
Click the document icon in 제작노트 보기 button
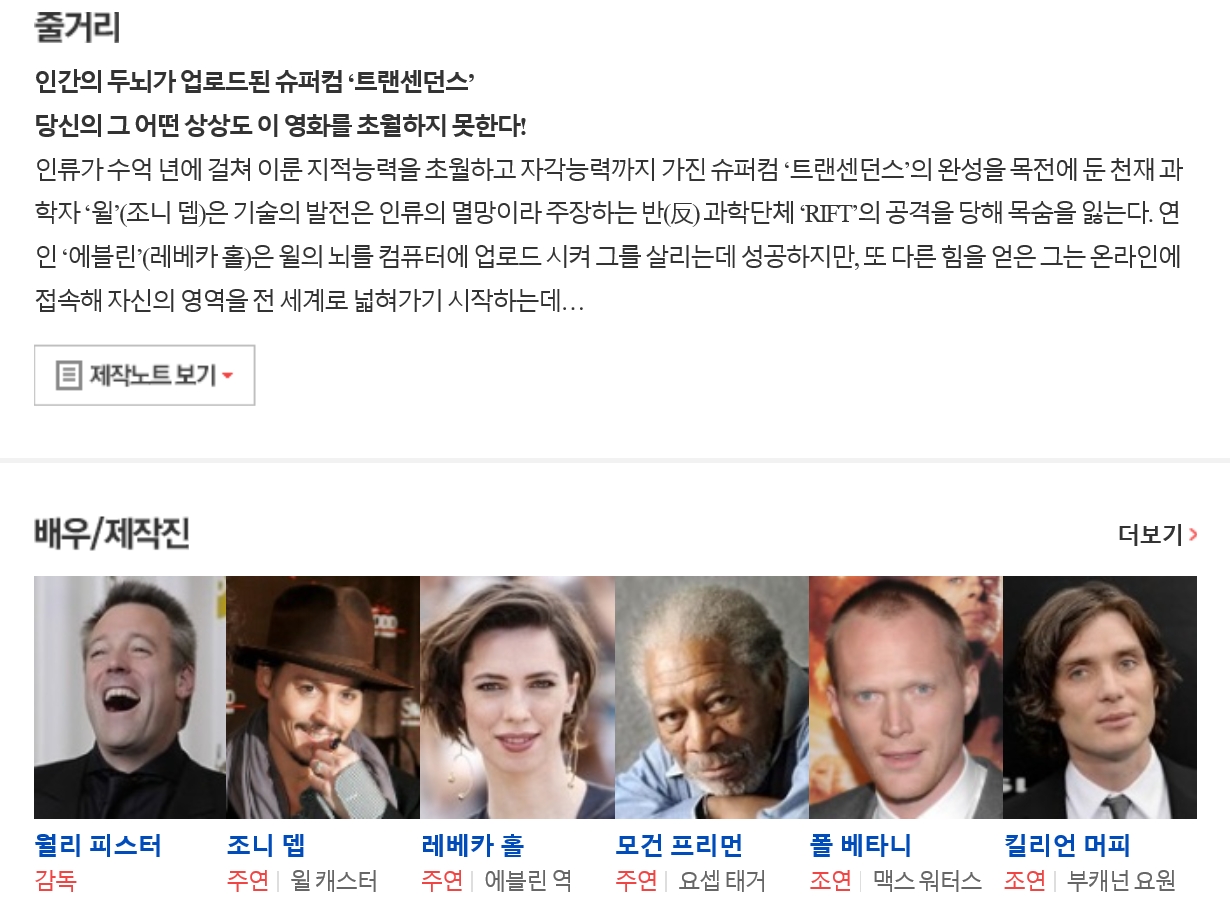coord(68,376)
